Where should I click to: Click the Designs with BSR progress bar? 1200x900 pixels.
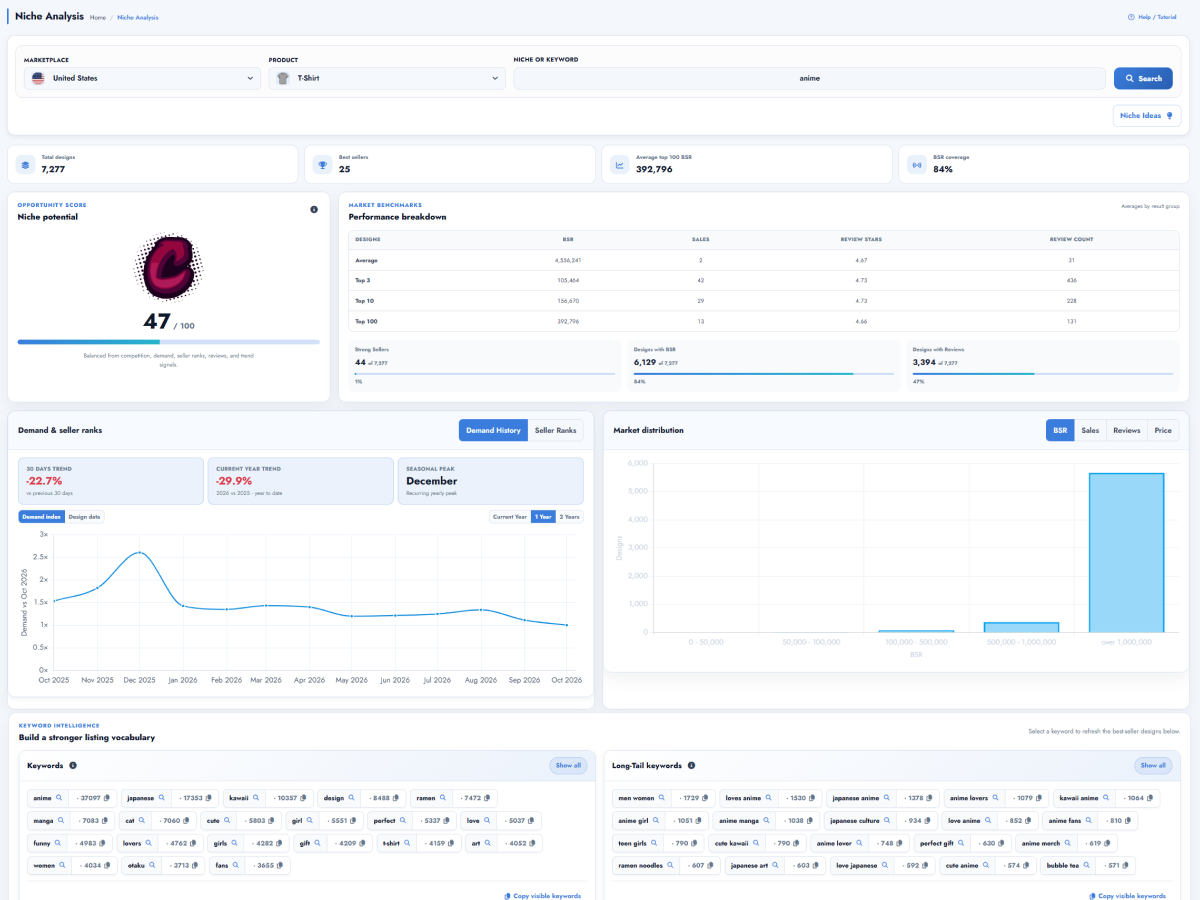[x=764, y=374]
